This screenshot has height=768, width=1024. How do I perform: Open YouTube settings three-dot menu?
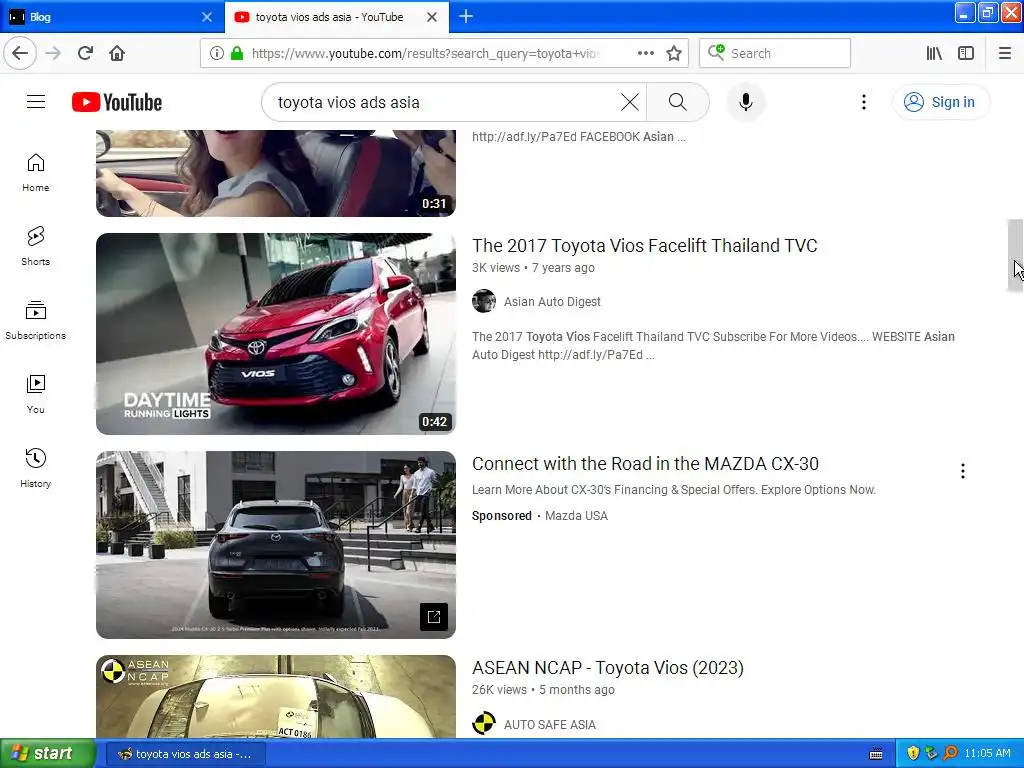pos(863,102)
